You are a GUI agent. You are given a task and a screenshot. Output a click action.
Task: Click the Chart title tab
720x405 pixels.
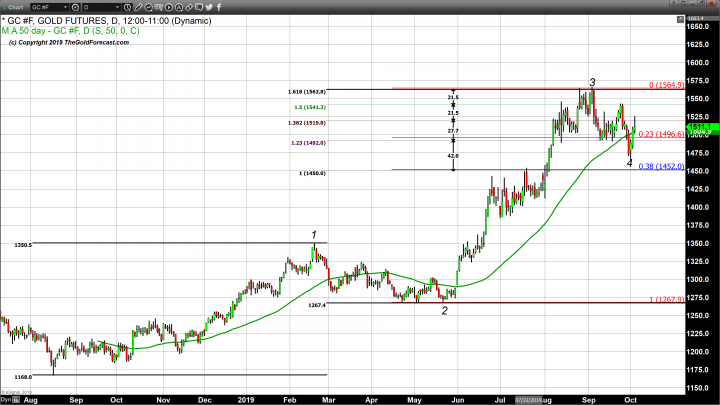coord(15,7)
